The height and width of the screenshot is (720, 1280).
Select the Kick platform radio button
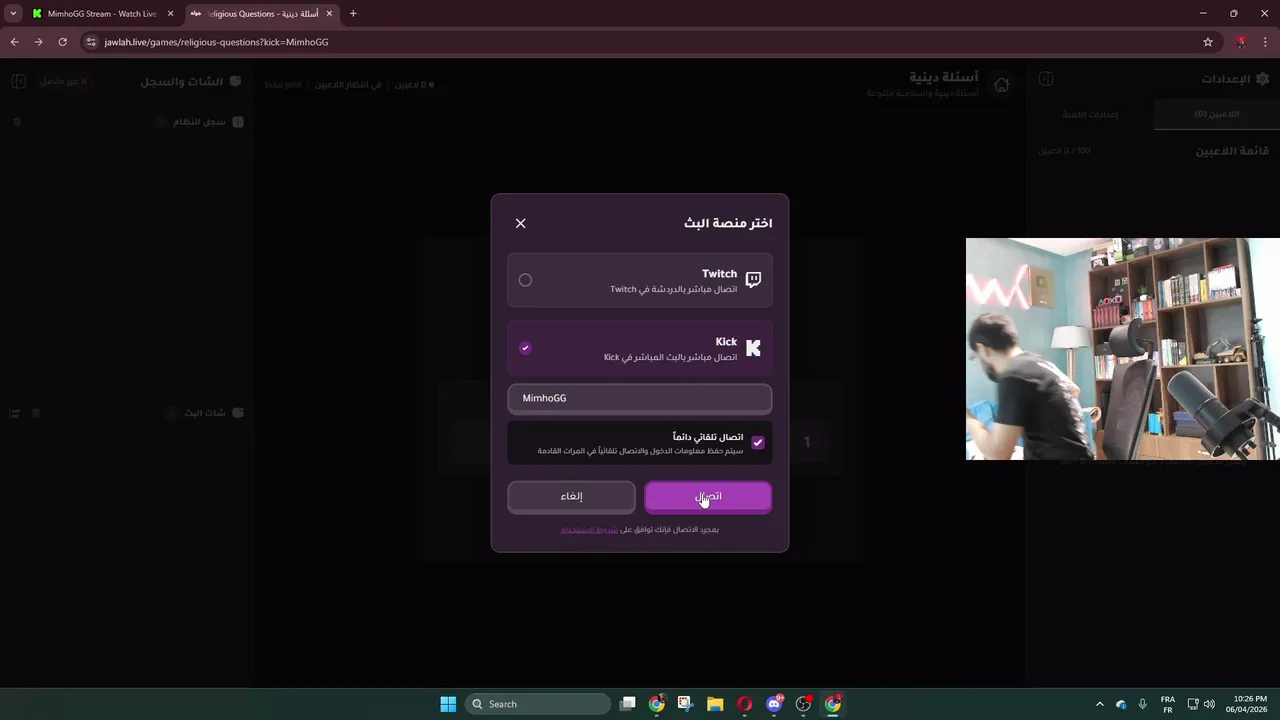pyautogui.click(x=525, y=348)
